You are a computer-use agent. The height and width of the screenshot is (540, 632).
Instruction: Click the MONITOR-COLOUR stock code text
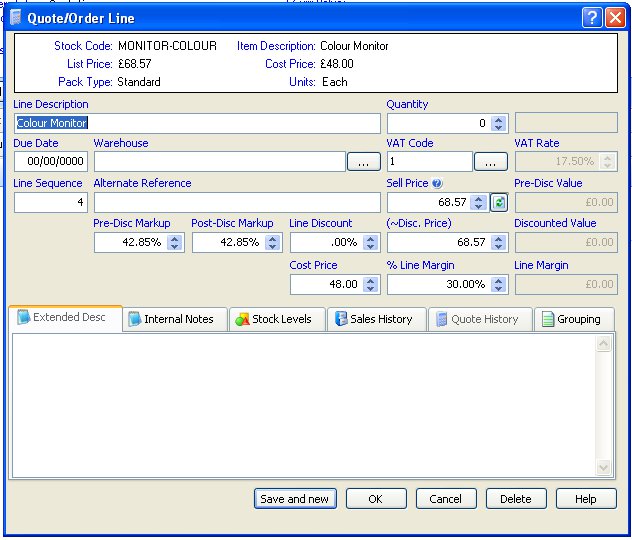click(167, 46)
